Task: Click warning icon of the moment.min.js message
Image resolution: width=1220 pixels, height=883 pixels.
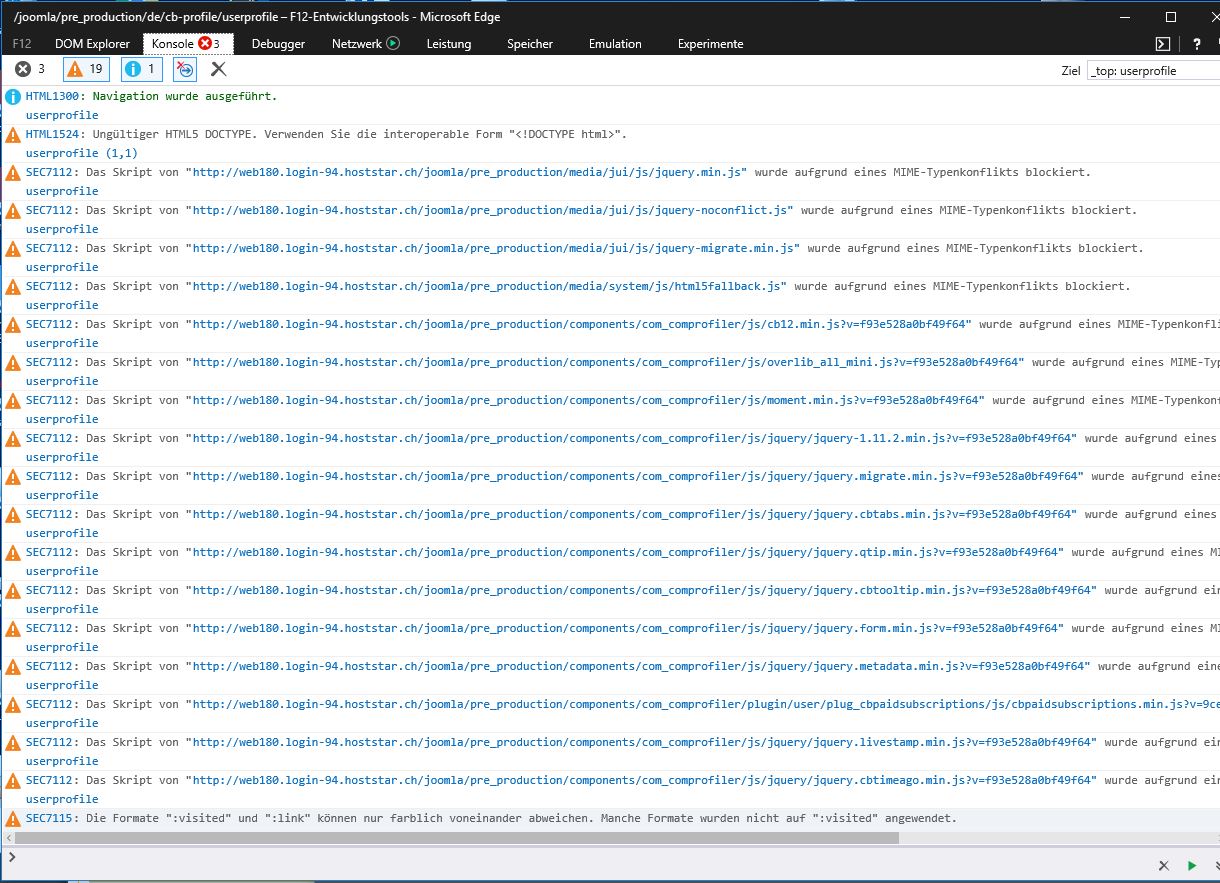Action: tap(13, 401)
